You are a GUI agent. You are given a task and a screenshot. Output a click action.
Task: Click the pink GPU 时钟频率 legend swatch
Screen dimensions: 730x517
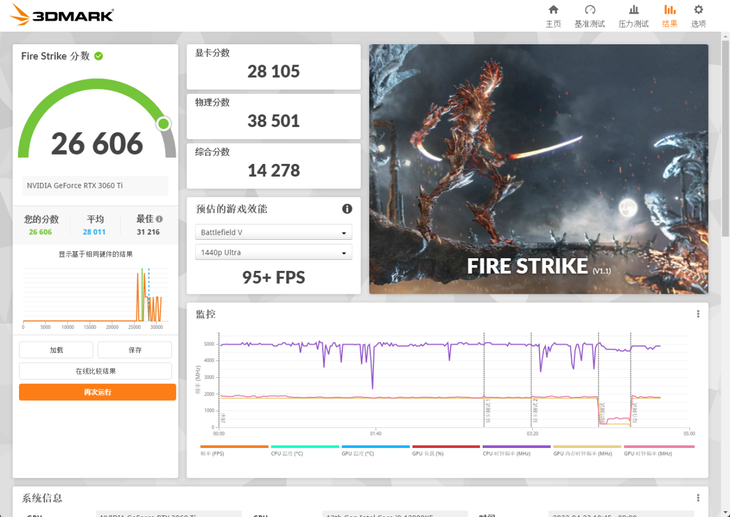tap(659, 447)
